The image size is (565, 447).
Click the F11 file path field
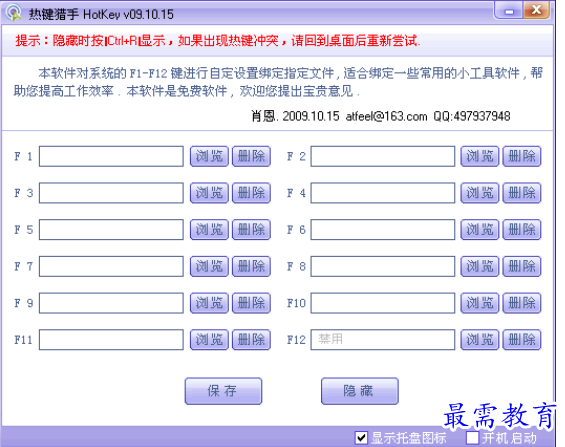pyautogui.click(x=111, y=340)
